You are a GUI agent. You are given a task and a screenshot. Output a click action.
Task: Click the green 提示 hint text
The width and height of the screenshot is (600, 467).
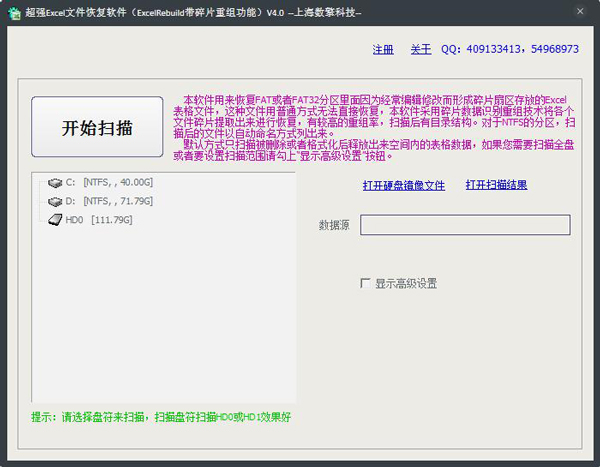(x=161, y=417)
